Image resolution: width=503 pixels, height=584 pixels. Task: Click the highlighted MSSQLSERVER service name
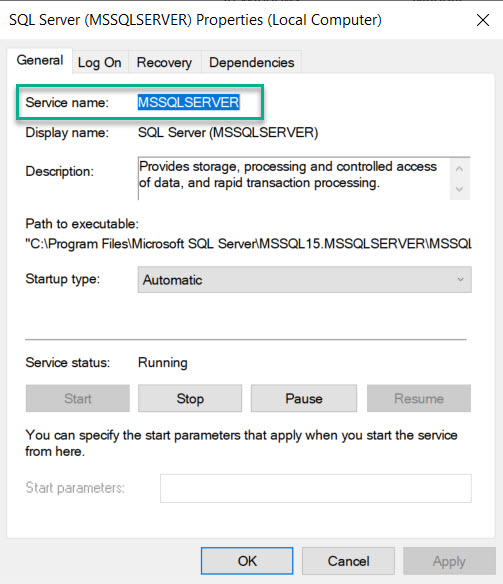click(189, 102)
